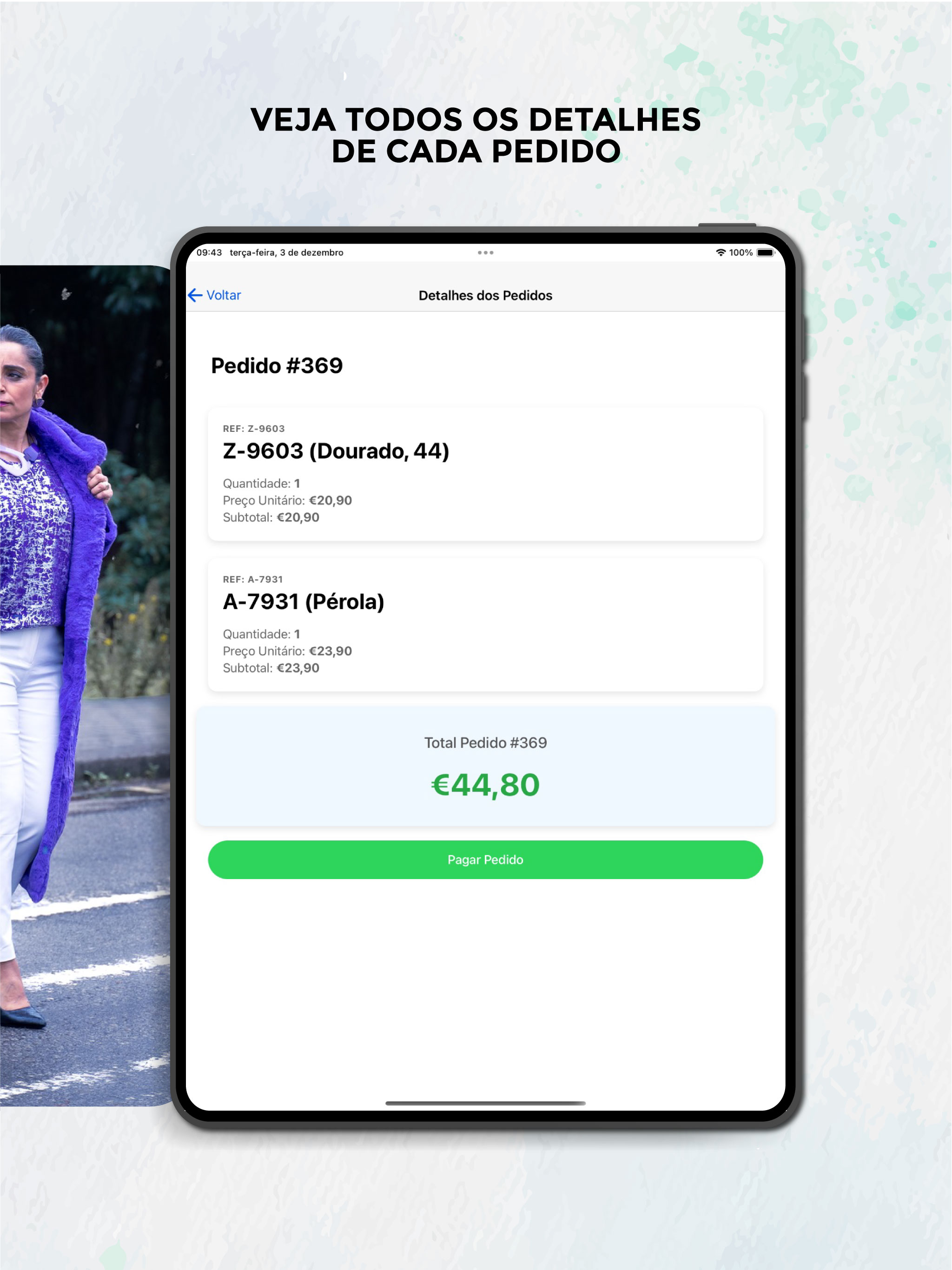
Task: Go back using the Voltar link
Action: click(x=224, y=295)
